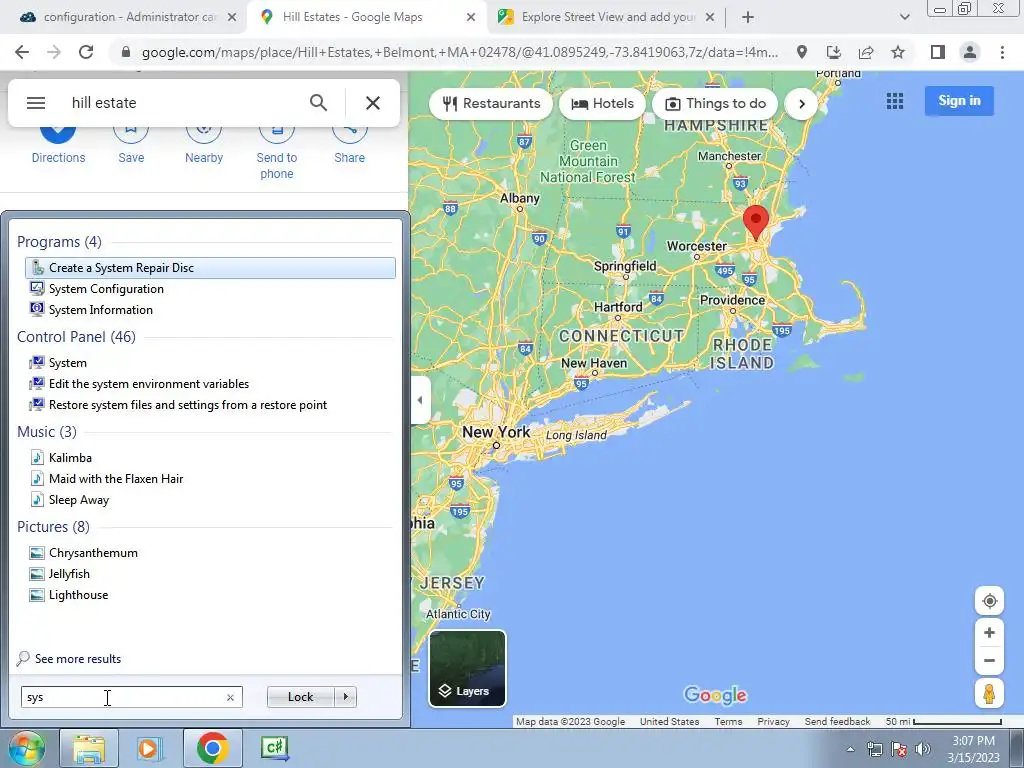Screen dimensions: 1024x768
Task: Click the Lock button in Start menu
Action: [300, 697]
